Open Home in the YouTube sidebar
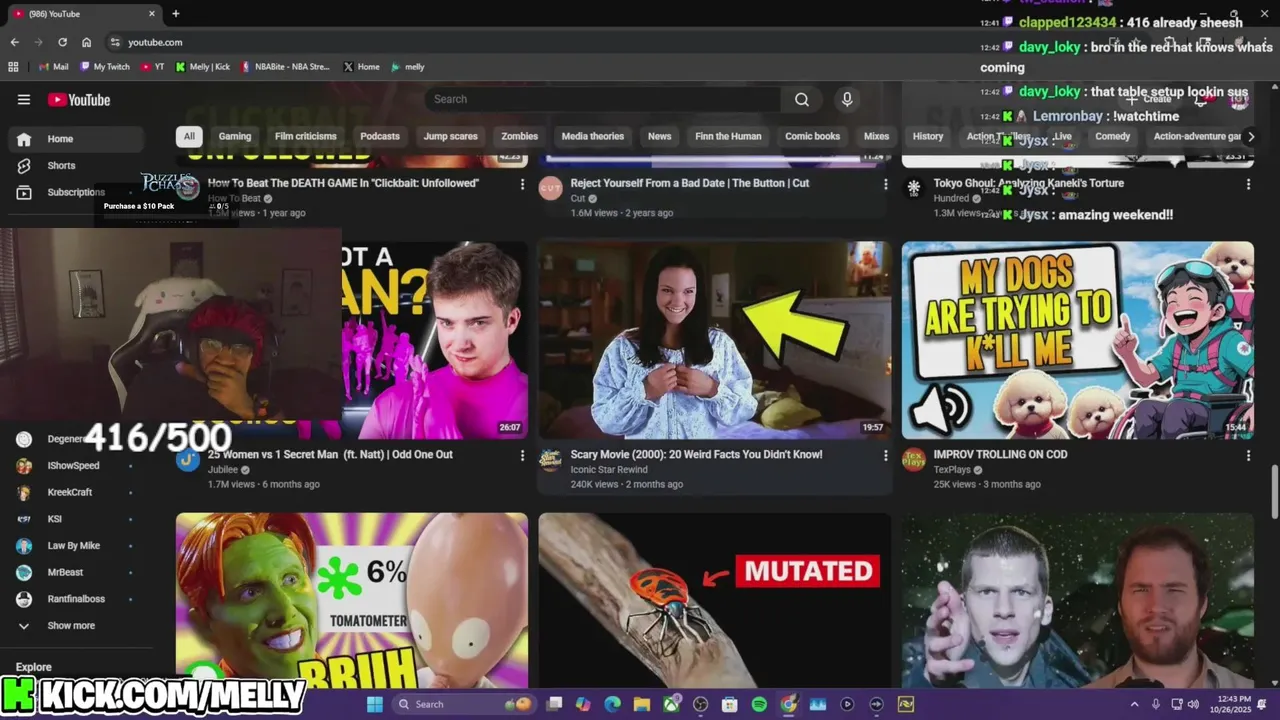Image resolution: width=1280 pixels, height=720 pixels. coord(75,139)
